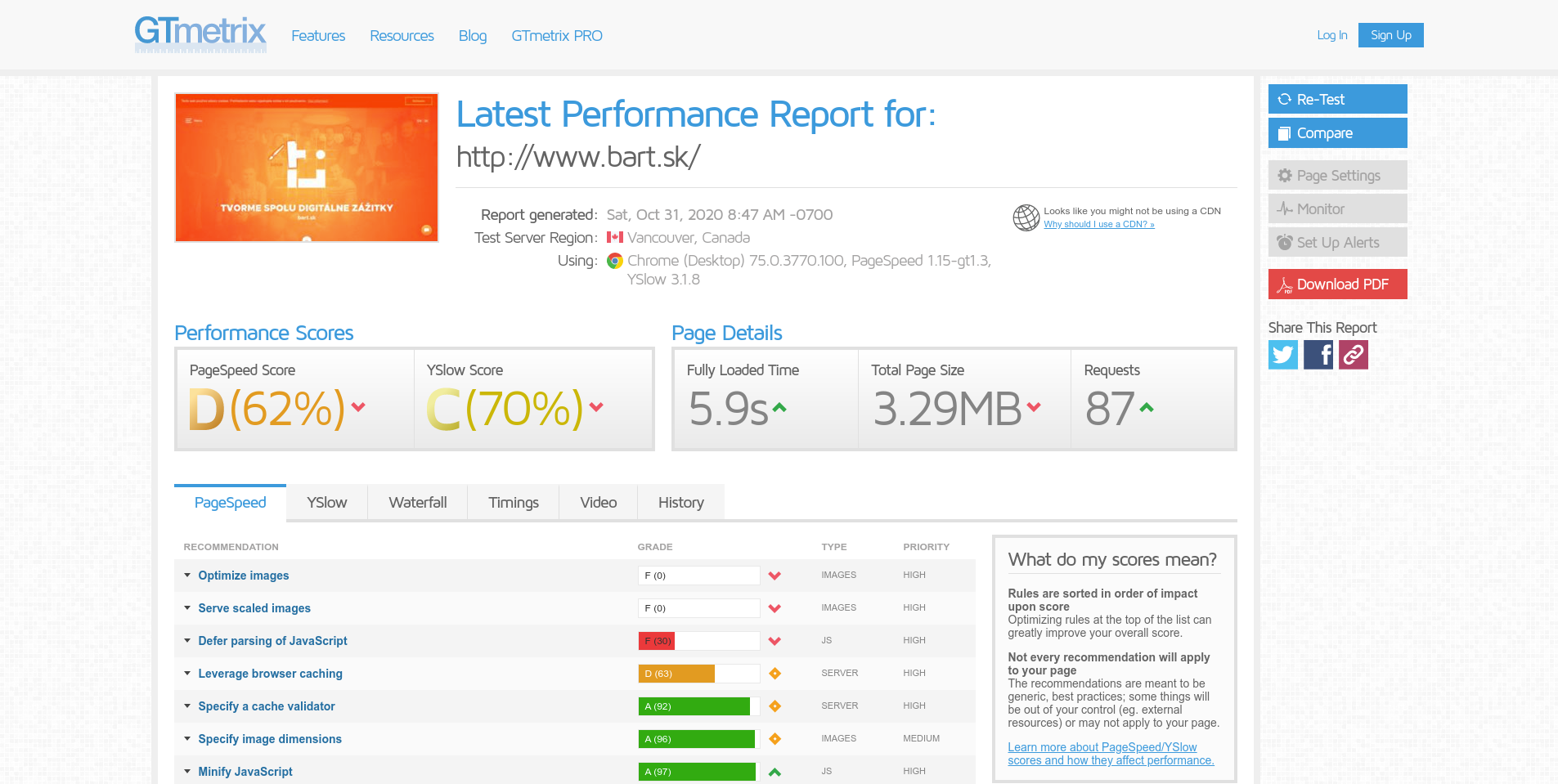Click the Chrome browser icon

click(x=615, y=261)
